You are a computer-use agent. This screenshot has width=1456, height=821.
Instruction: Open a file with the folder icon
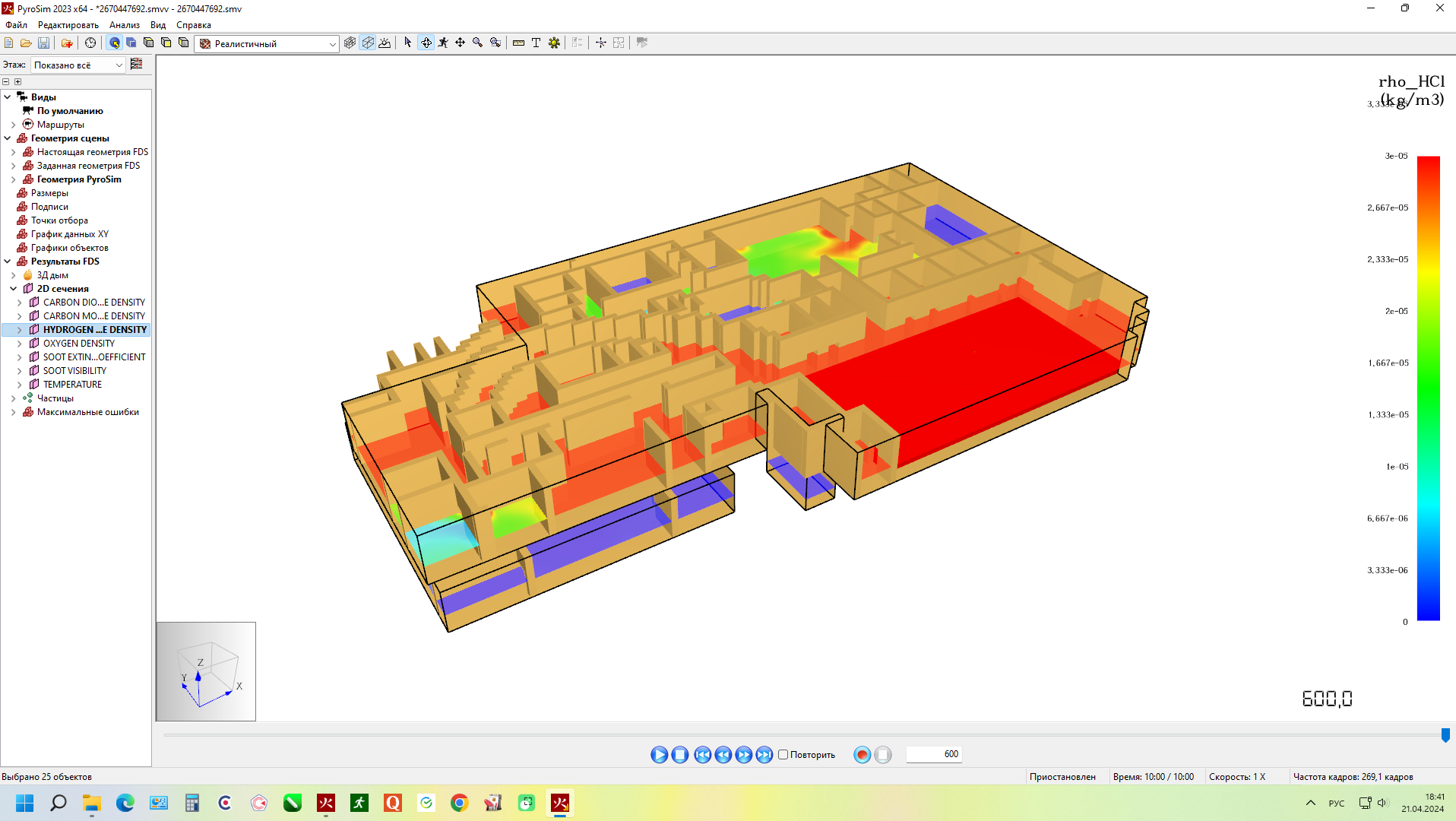[x=26, y=43]
